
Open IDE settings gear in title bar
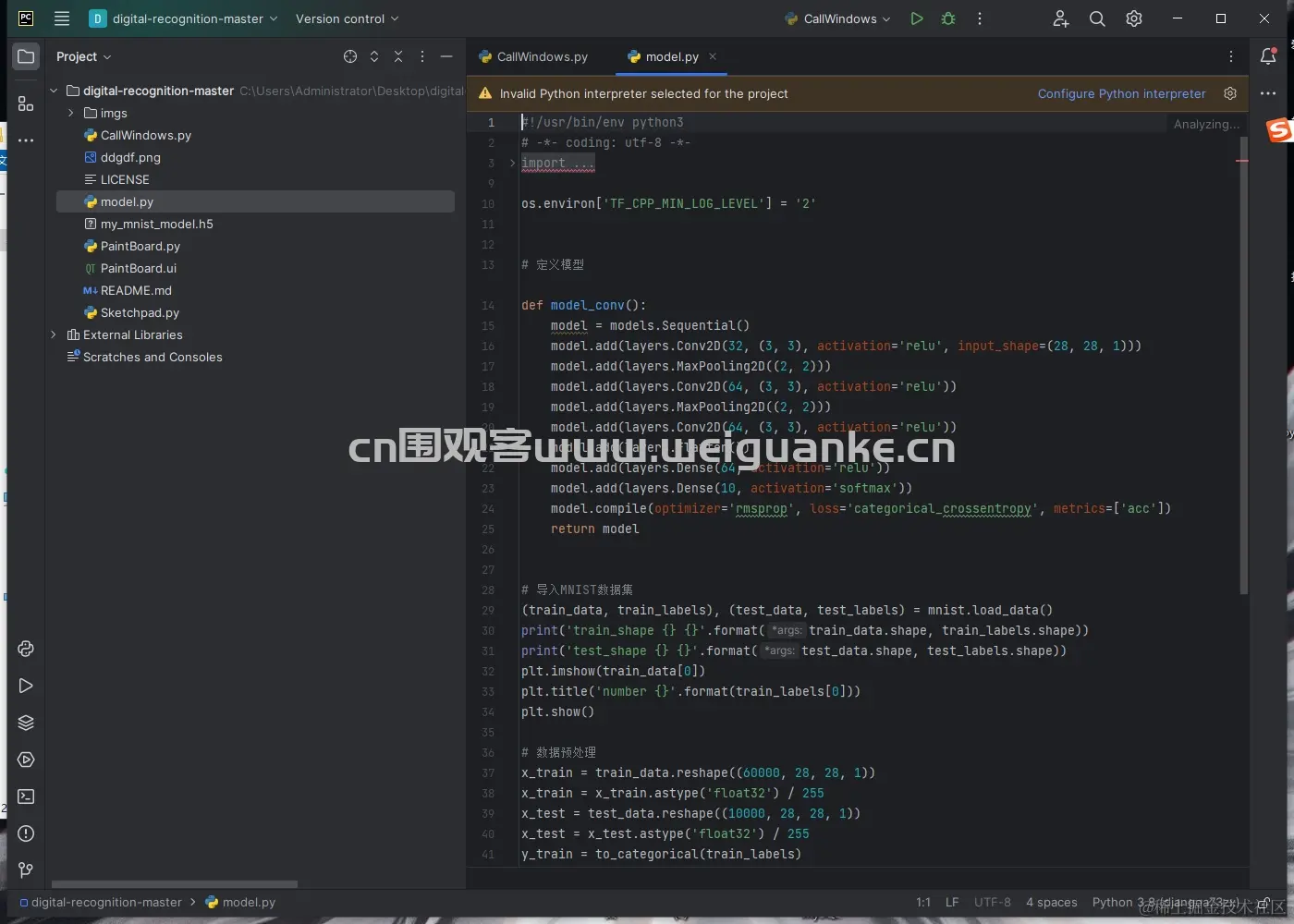click(1134, 18)
